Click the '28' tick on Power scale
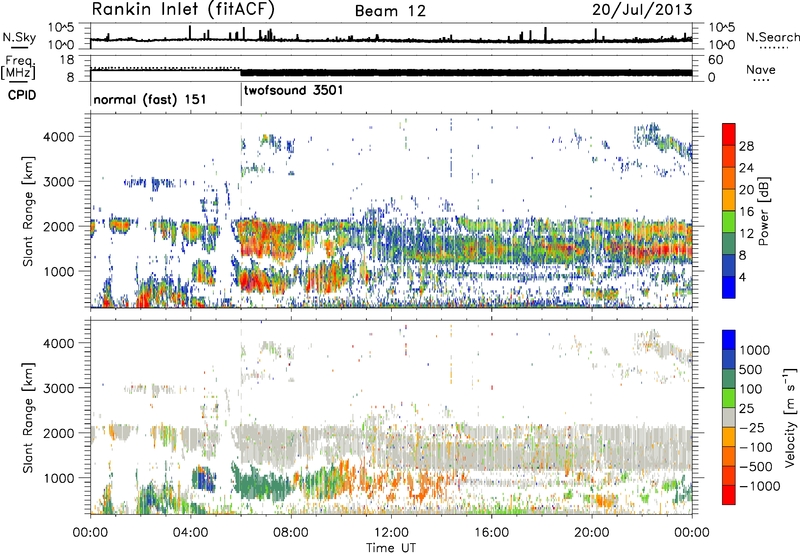 point(746,146)
